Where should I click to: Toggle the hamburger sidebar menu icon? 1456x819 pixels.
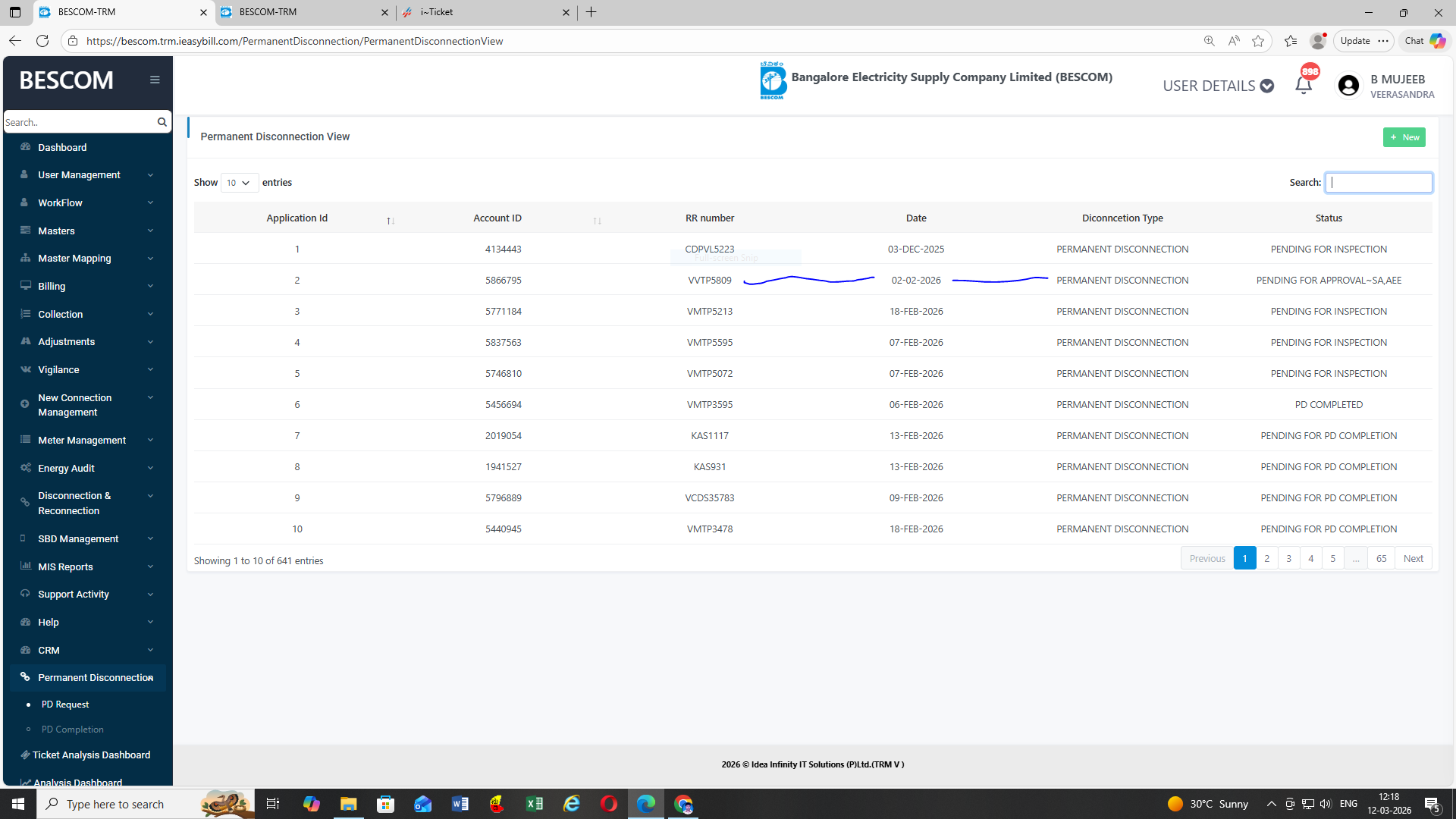(x=155, y=80)
